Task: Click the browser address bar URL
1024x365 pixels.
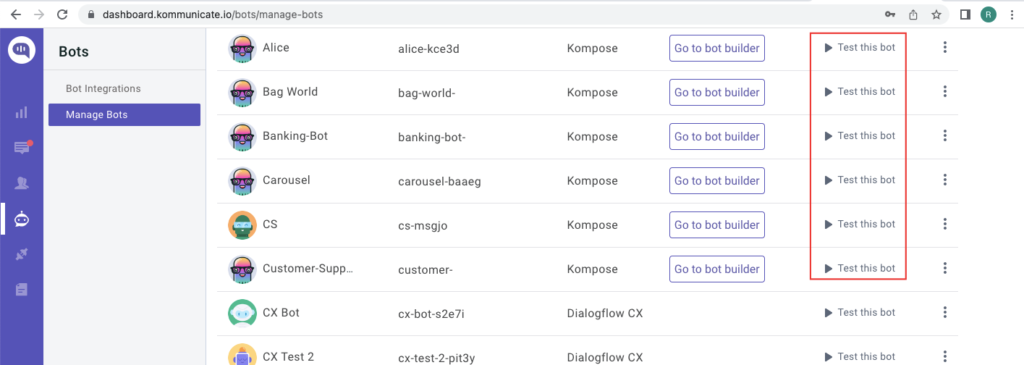Action: pos(212,14)
